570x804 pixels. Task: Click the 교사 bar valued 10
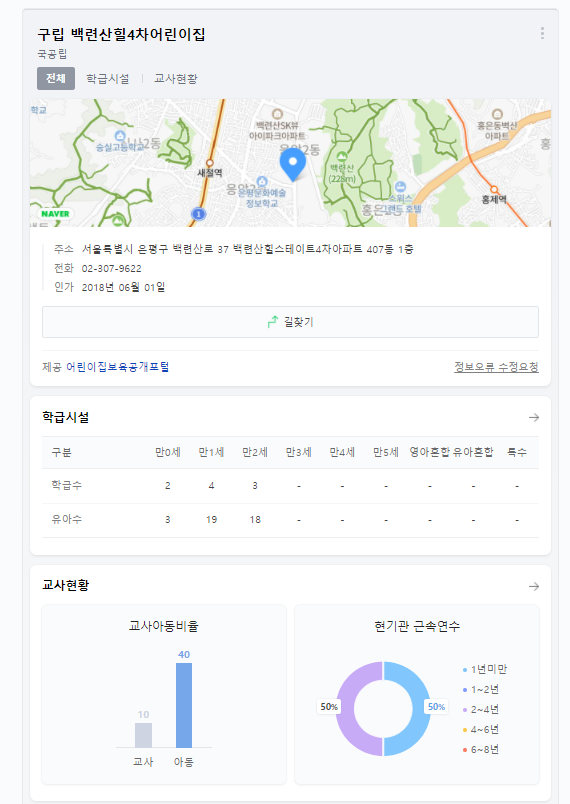click(144, 735)
